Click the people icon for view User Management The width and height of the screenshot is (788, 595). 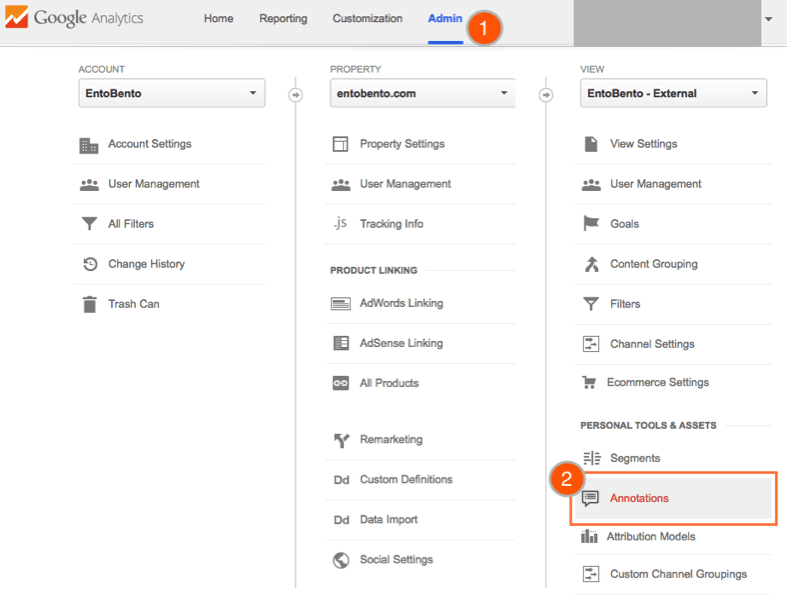click(x=591, y=185)
